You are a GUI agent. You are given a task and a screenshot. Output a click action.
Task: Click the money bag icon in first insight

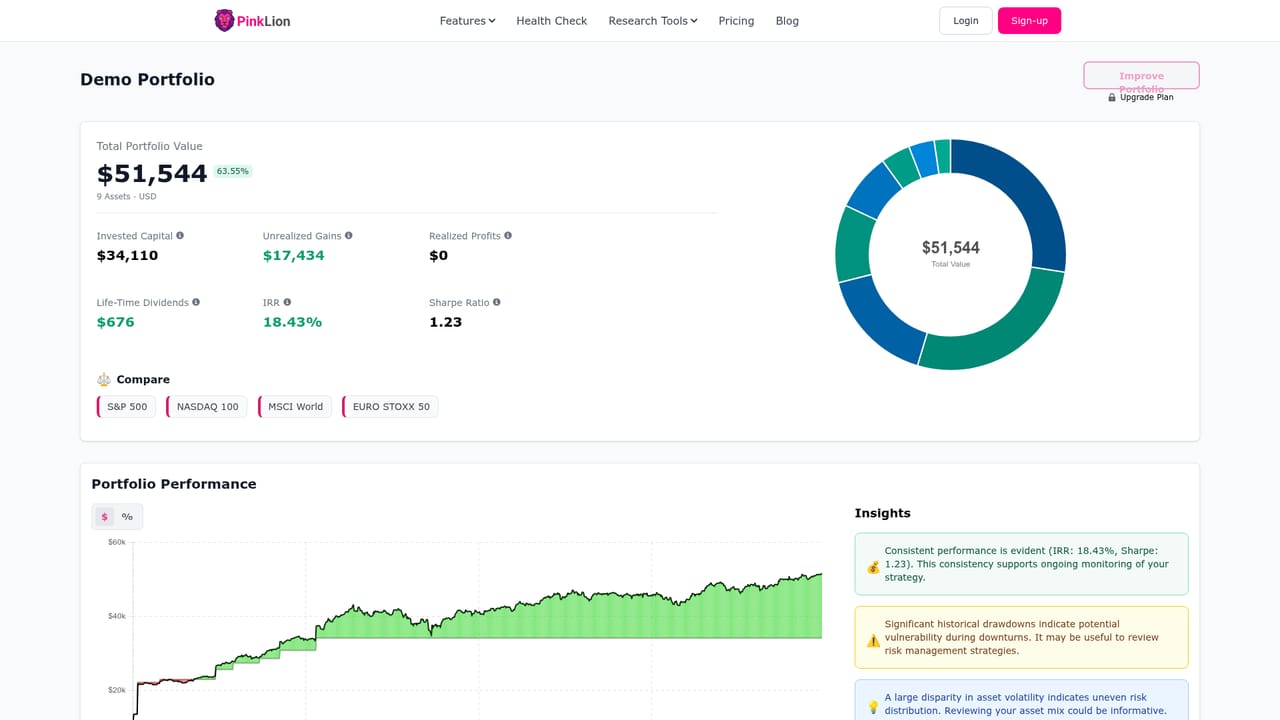point(873,568)
